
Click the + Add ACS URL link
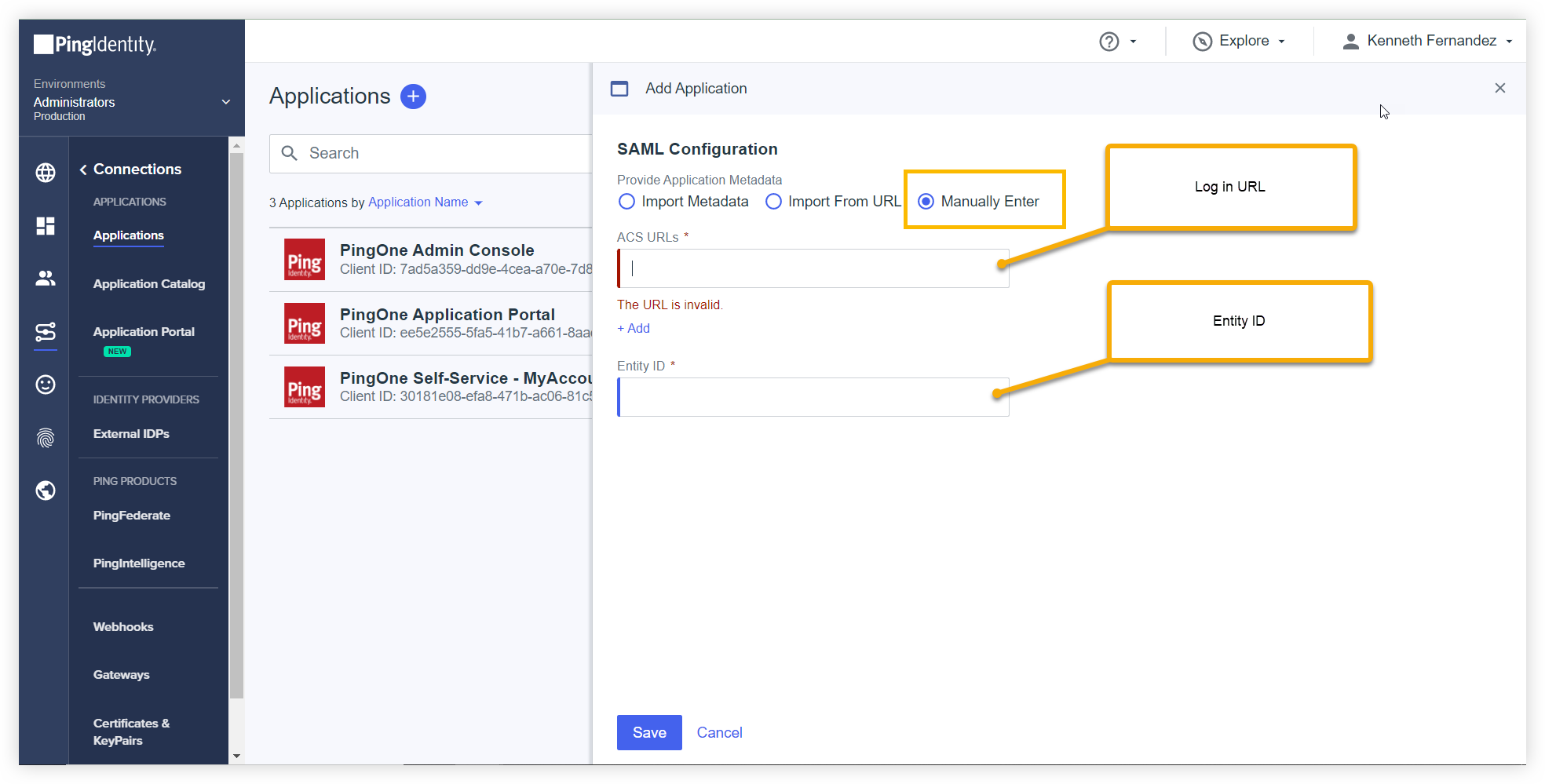(634, 328)
